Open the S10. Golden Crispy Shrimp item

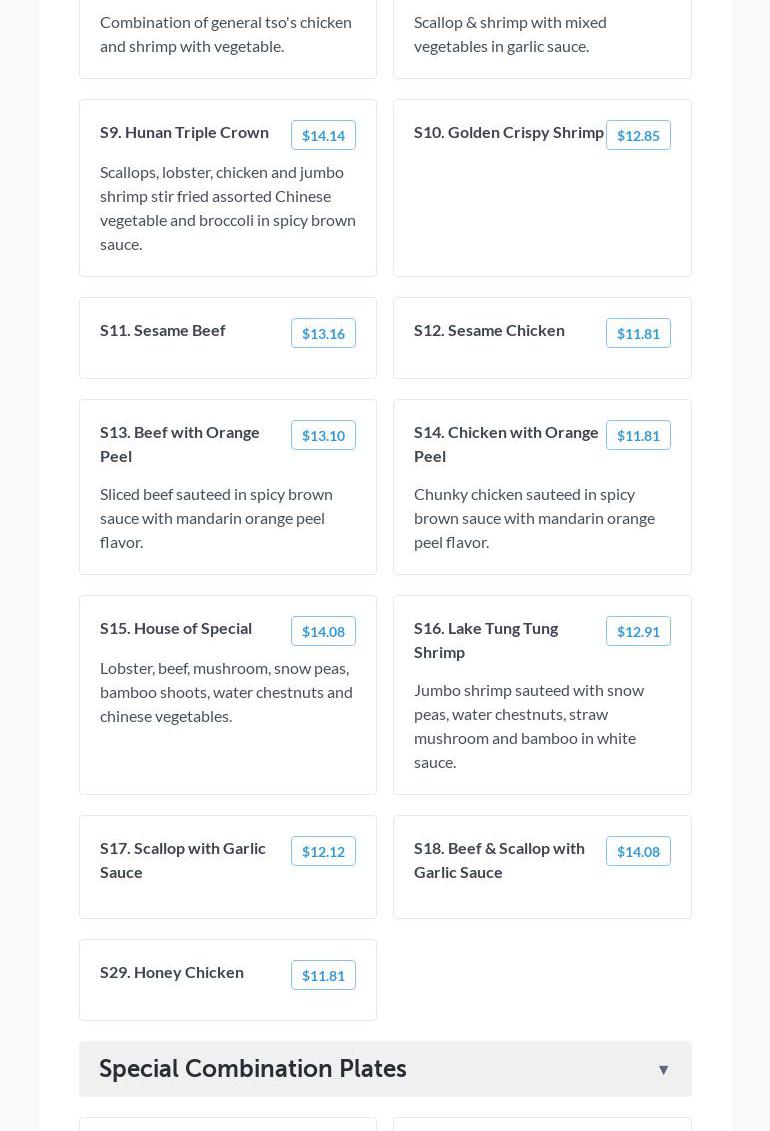pyautogui.click(x=508, y=132)
